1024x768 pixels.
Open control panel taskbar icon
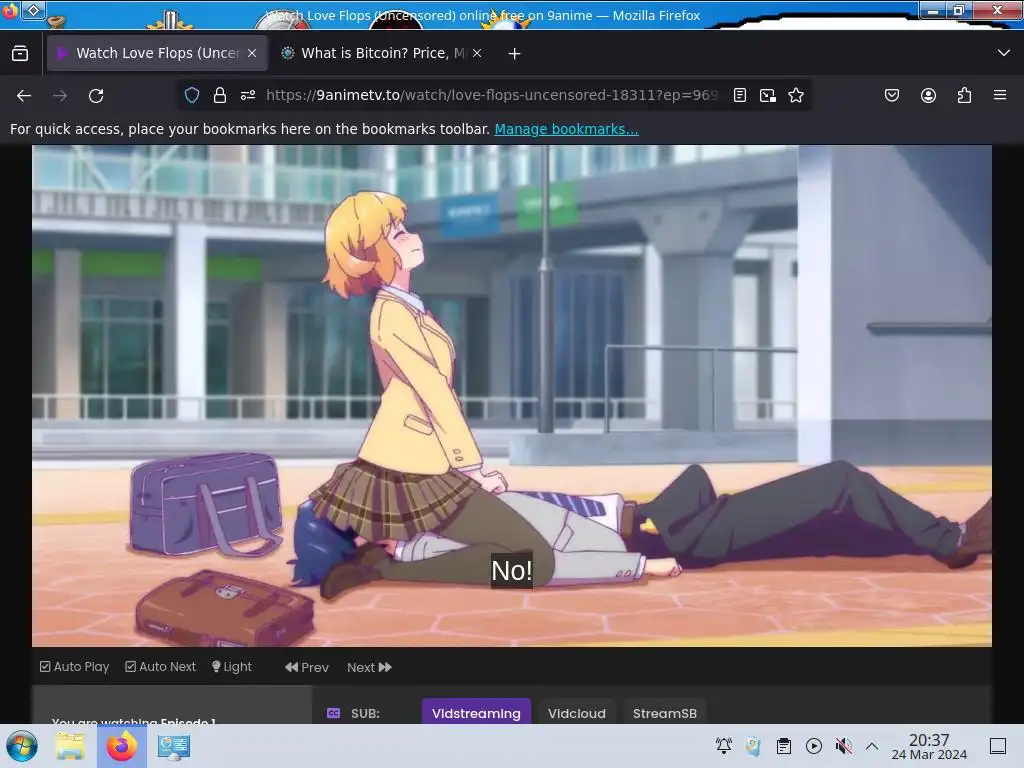[x=173, y=746]
